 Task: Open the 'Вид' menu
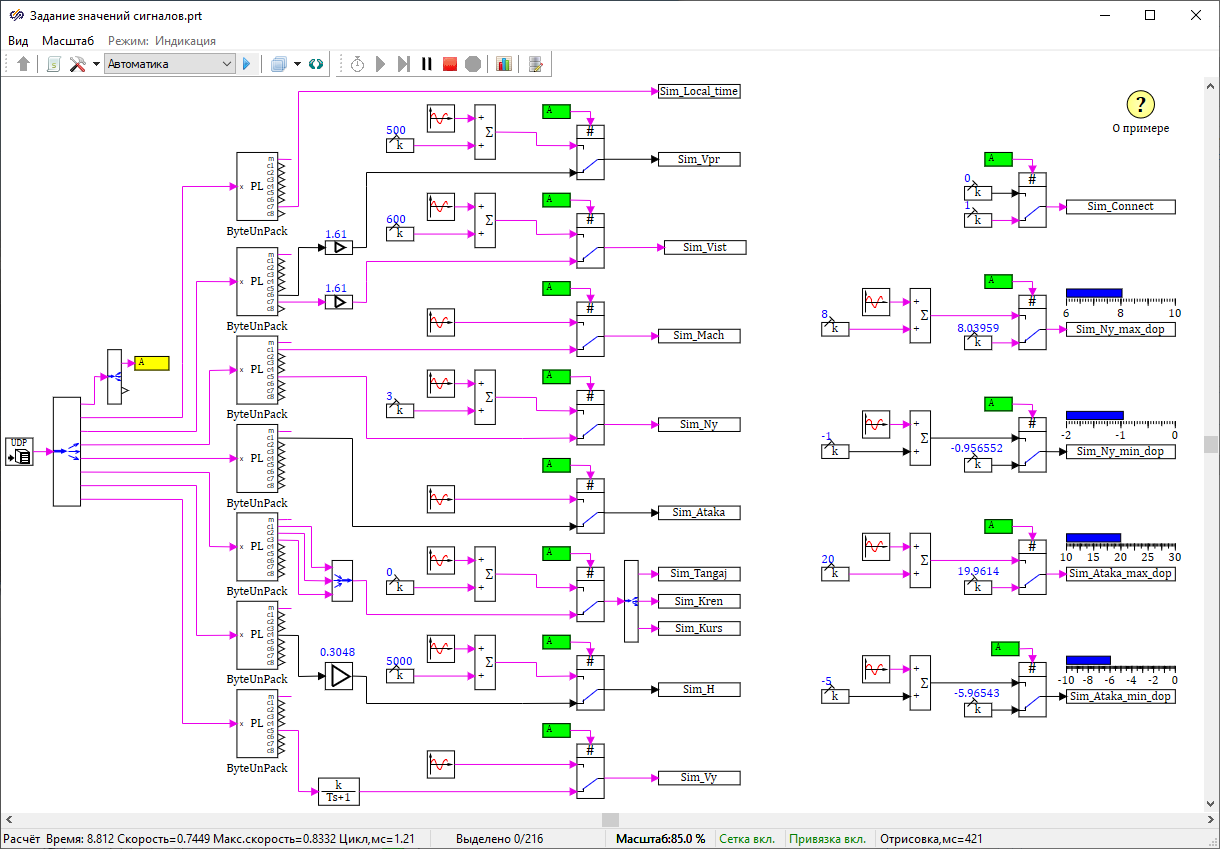(18, 41)
